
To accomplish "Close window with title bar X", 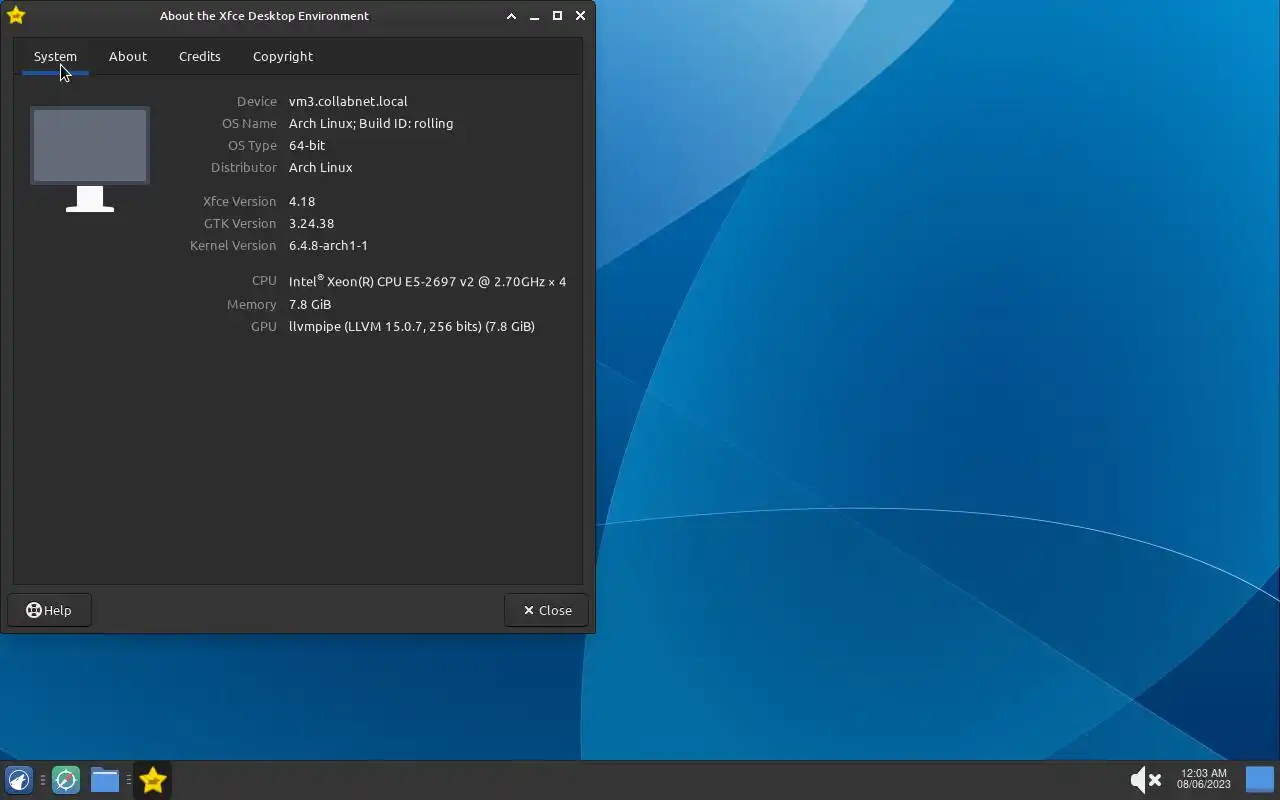I will [x=580, y=16].
